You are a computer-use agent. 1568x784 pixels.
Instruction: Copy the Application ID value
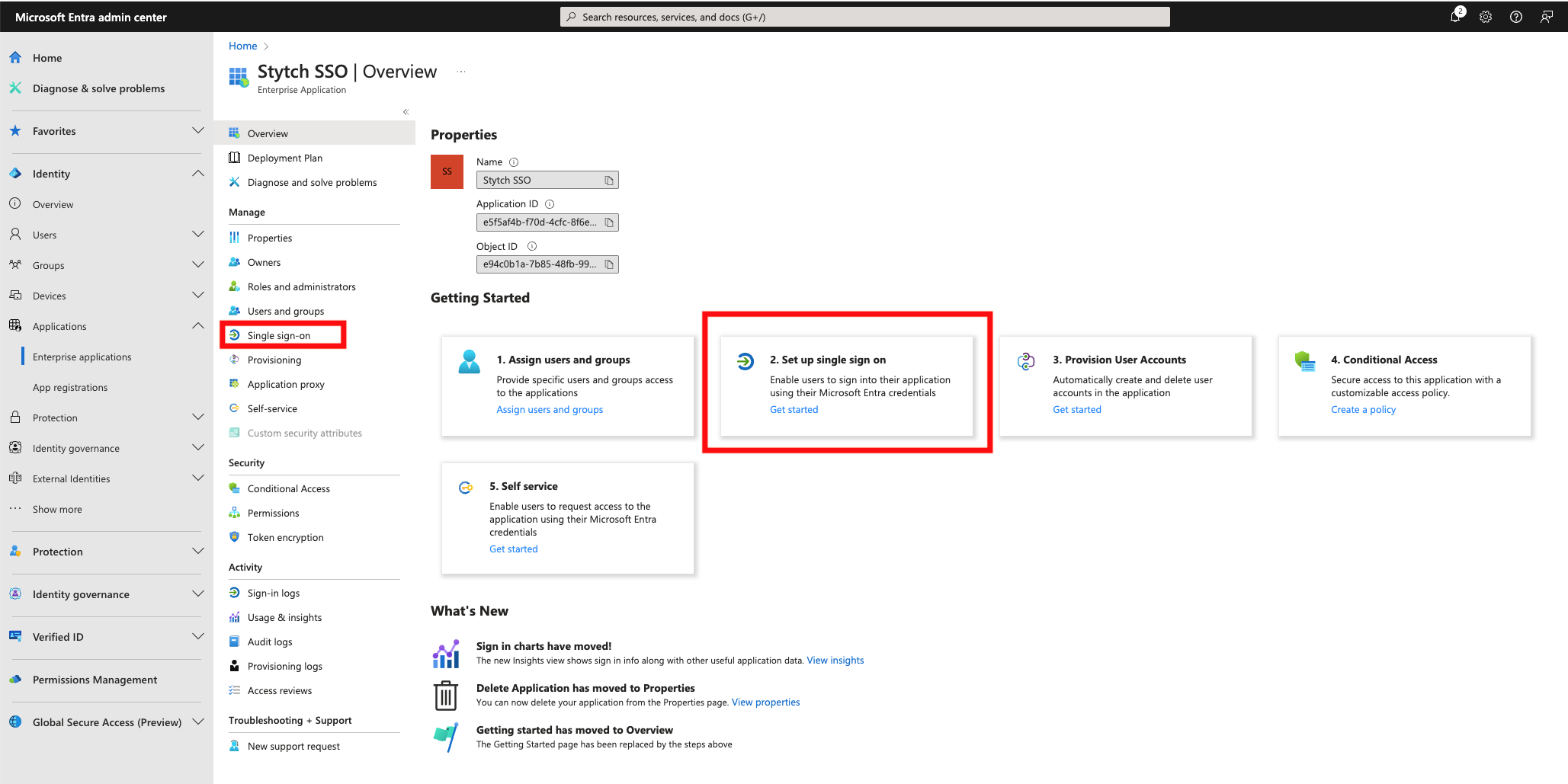tap(609, 222)
